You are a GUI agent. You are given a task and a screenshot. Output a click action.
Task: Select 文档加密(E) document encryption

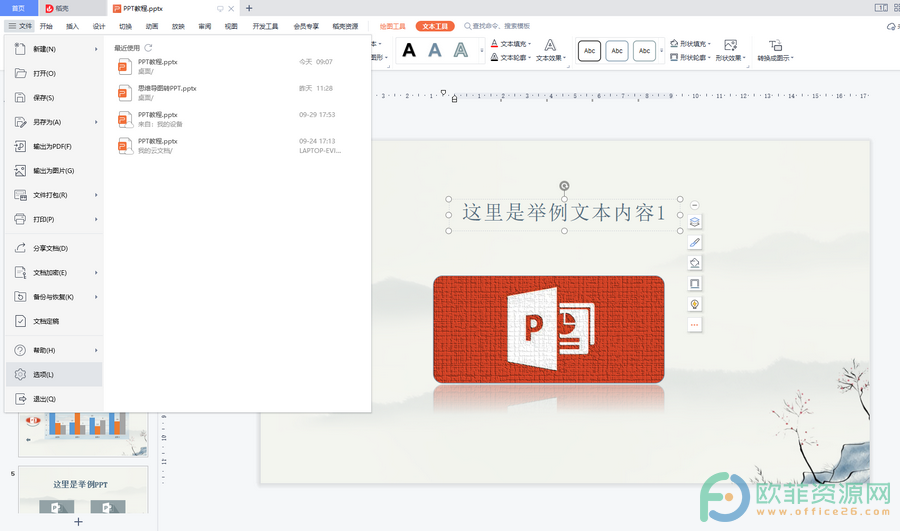(55, 273)
